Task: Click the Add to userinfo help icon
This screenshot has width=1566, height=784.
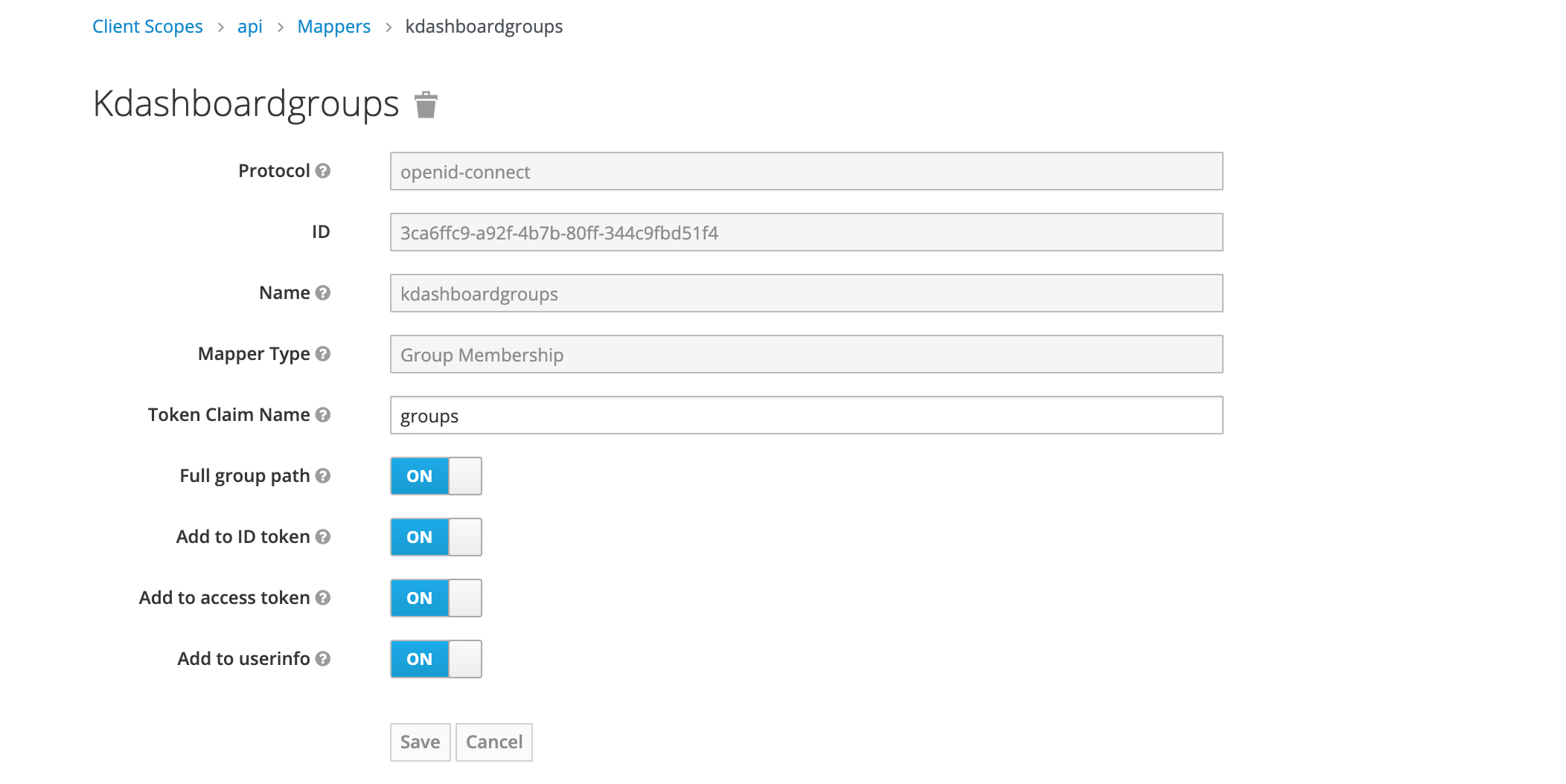Action: click(322, 659)
